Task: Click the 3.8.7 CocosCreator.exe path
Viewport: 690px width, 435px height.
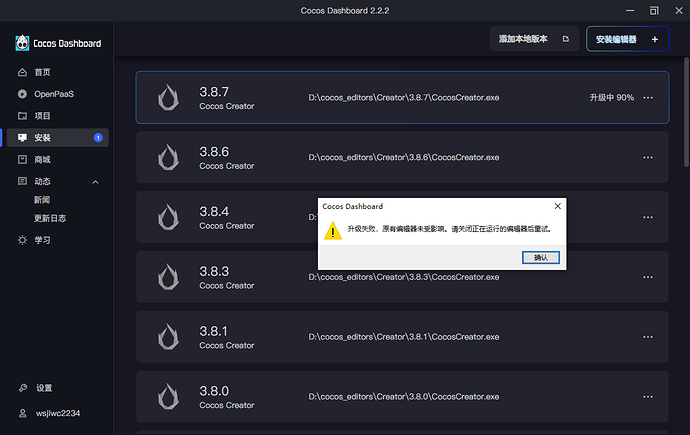Action: coord(404,98)
